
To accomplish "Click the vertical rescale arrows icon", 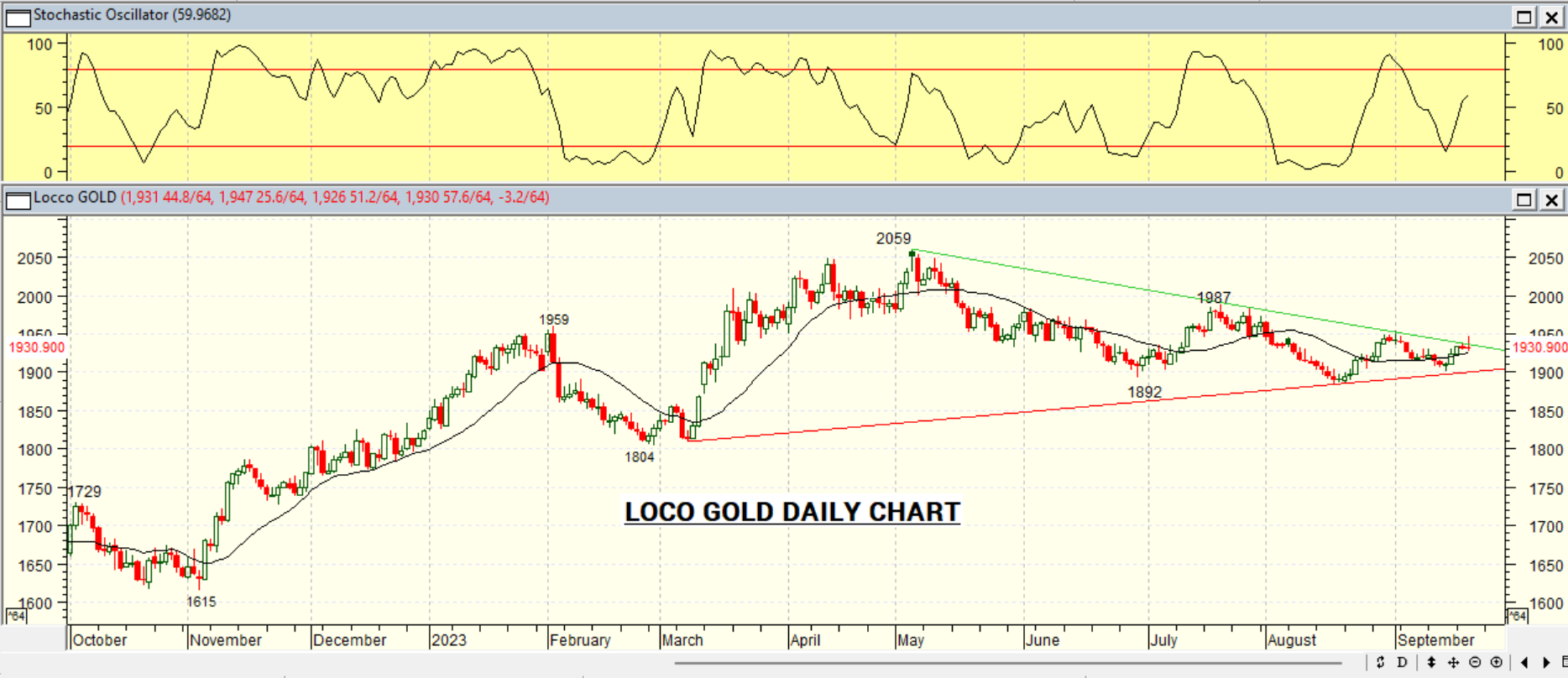I will coord(1432,662).
